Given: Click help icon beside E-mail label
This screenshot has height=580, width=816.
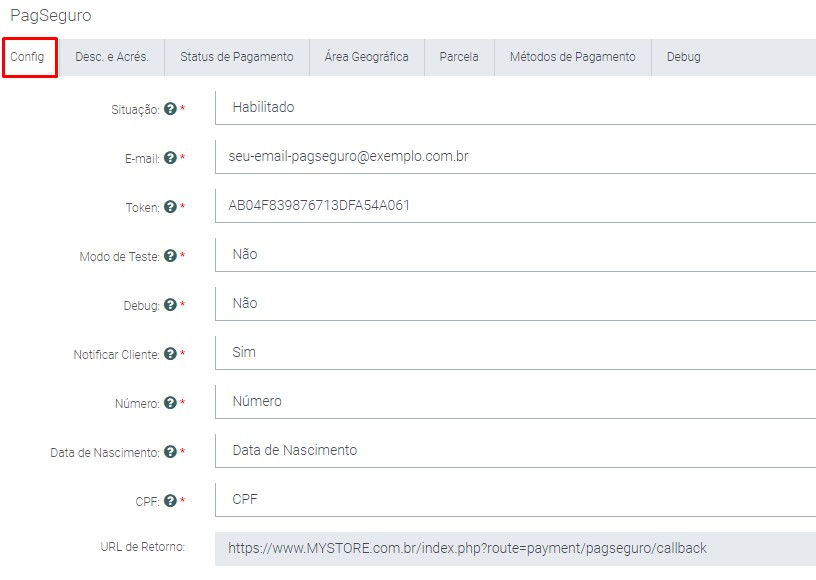Looking at the screenshot, I should 170,158.
